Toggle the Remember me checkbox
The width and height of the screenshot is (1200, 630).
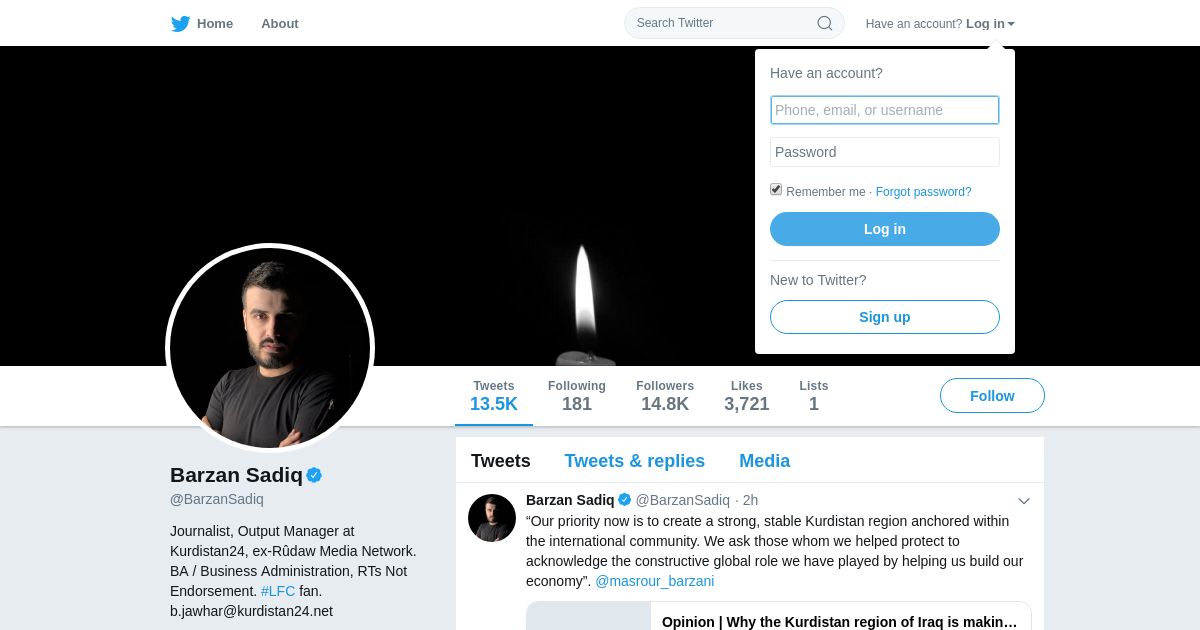click(776, 190)
